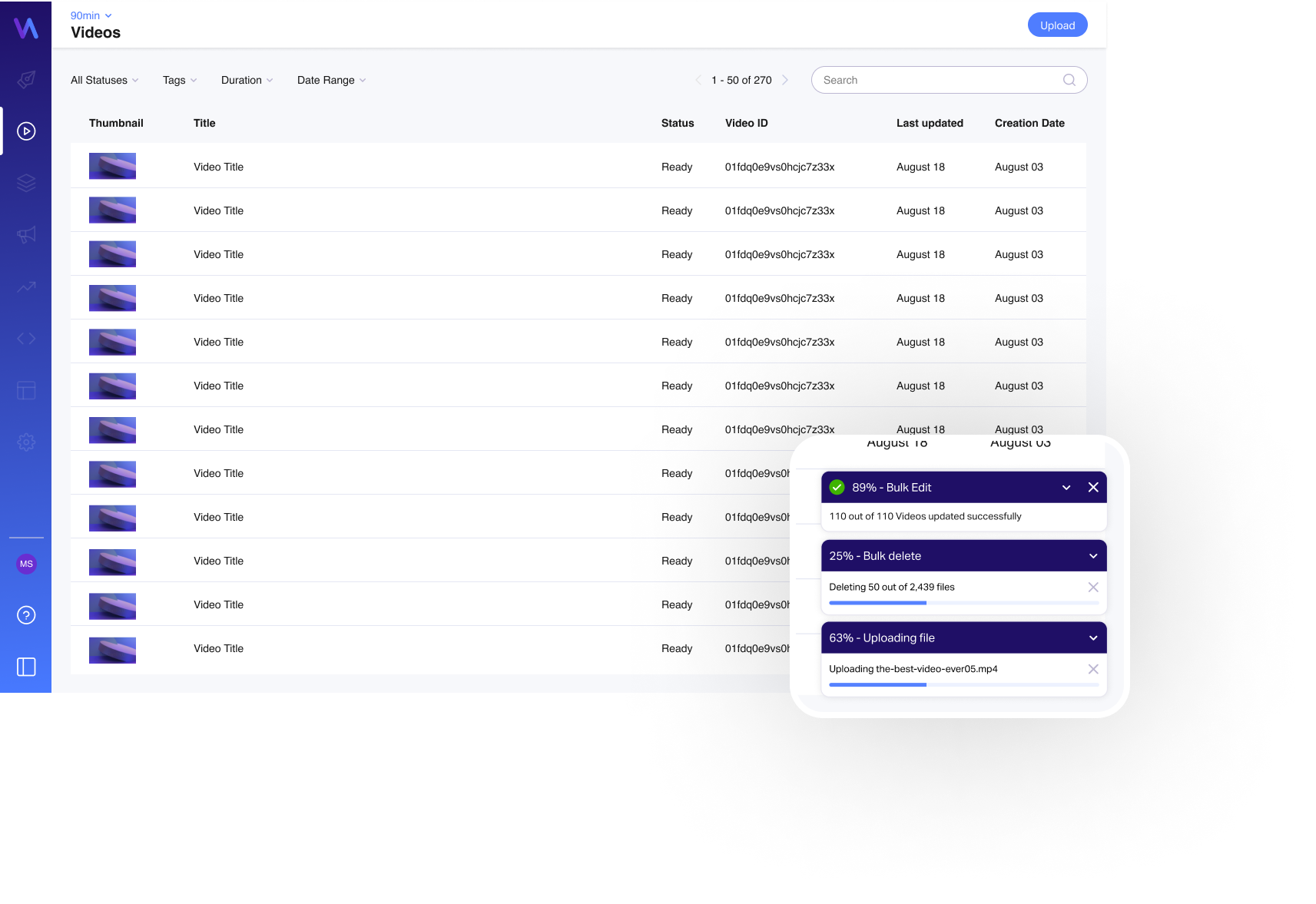Sort by the Last updated column header
Screen dimensions: 1316x904
(930, 123)
